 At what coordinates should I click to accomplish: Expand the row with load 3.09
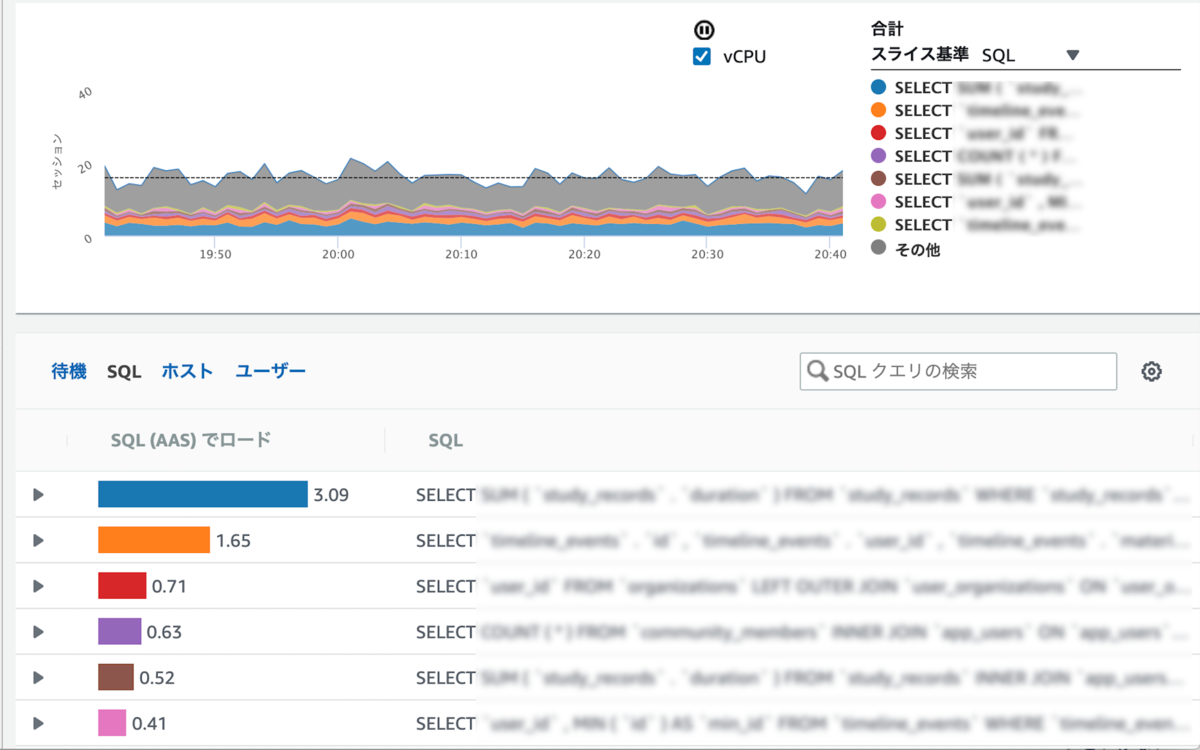click(x=38, y=495)
